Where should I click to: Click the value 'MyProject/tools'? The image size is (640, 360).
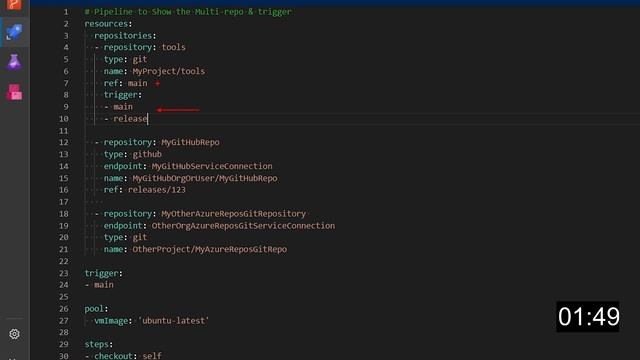tap(169, 71)
